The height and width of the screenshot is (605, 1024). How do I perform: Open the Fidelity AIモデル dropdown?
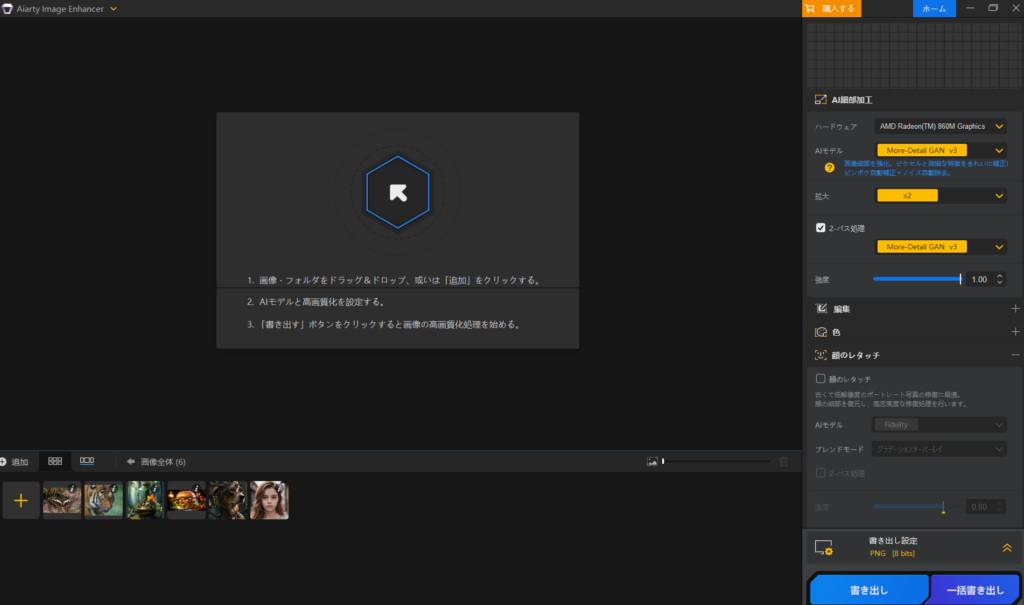939,425
